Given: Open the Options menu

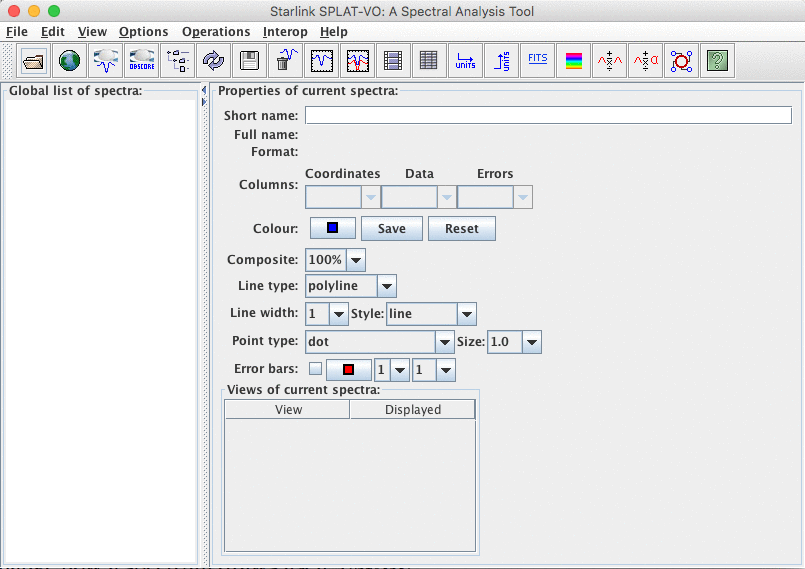Looking at the screenshot, I should tap(144, 32).
